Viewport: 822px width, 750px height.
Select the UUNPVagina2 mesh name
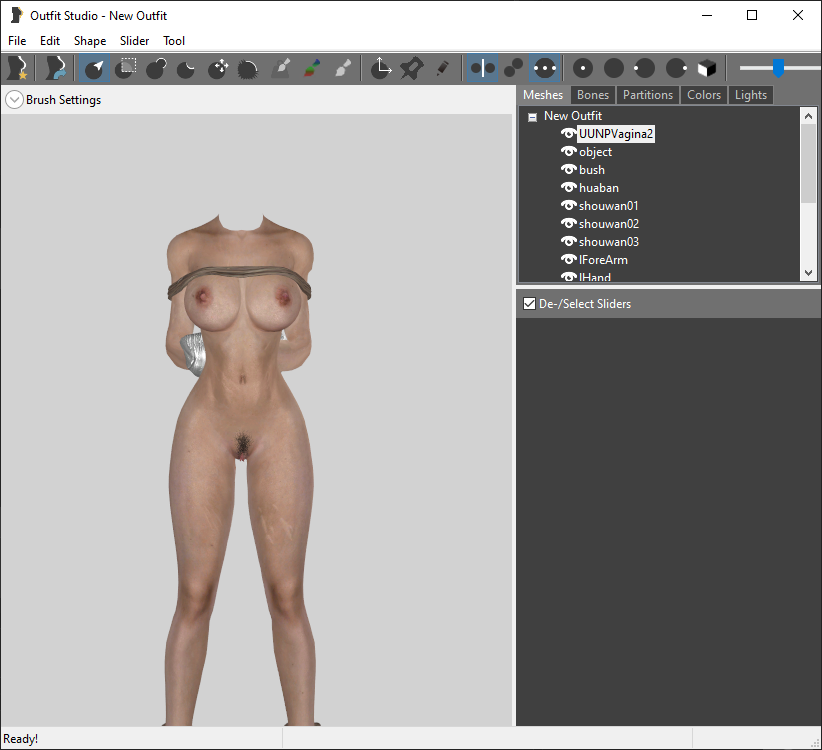[616, 134]
